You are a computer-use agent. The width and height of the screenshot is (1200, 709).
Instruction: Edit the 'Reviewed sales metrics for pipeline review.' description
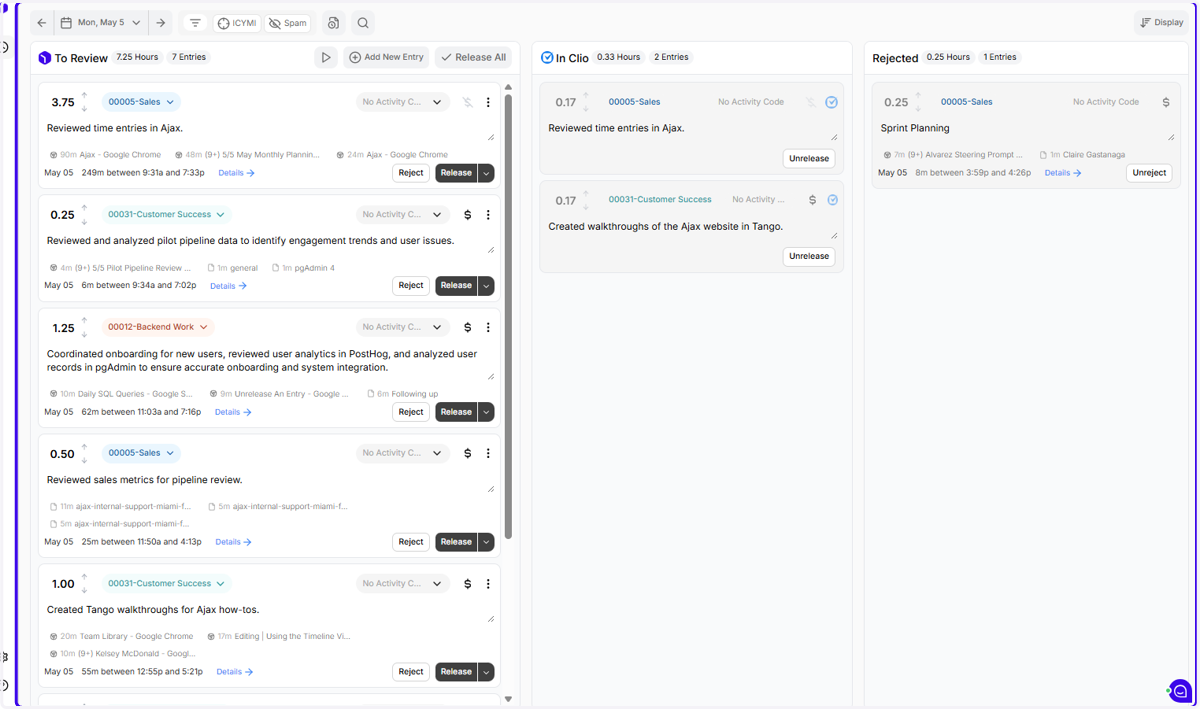[x=270, y=481]
